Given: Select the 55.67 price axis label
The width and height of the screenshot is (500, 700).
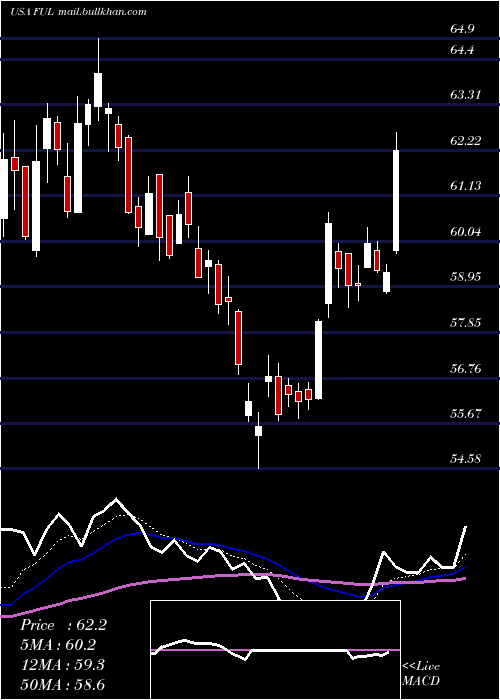Looking at the screenshot, I should (x=466, y=414).
